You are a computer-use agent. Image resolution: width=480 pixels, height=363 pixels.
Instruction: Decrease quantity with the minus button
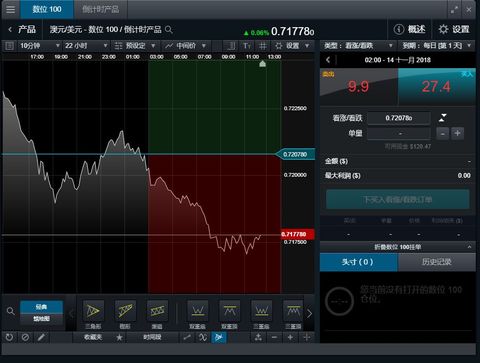[x=443, y=134]
